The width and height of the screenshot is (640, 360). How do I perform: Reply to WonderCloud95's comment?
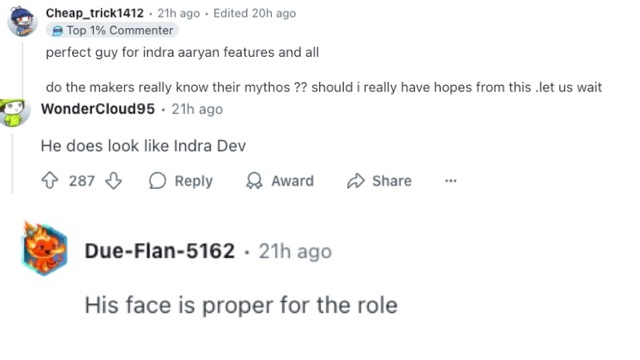[x=181, y=180]
